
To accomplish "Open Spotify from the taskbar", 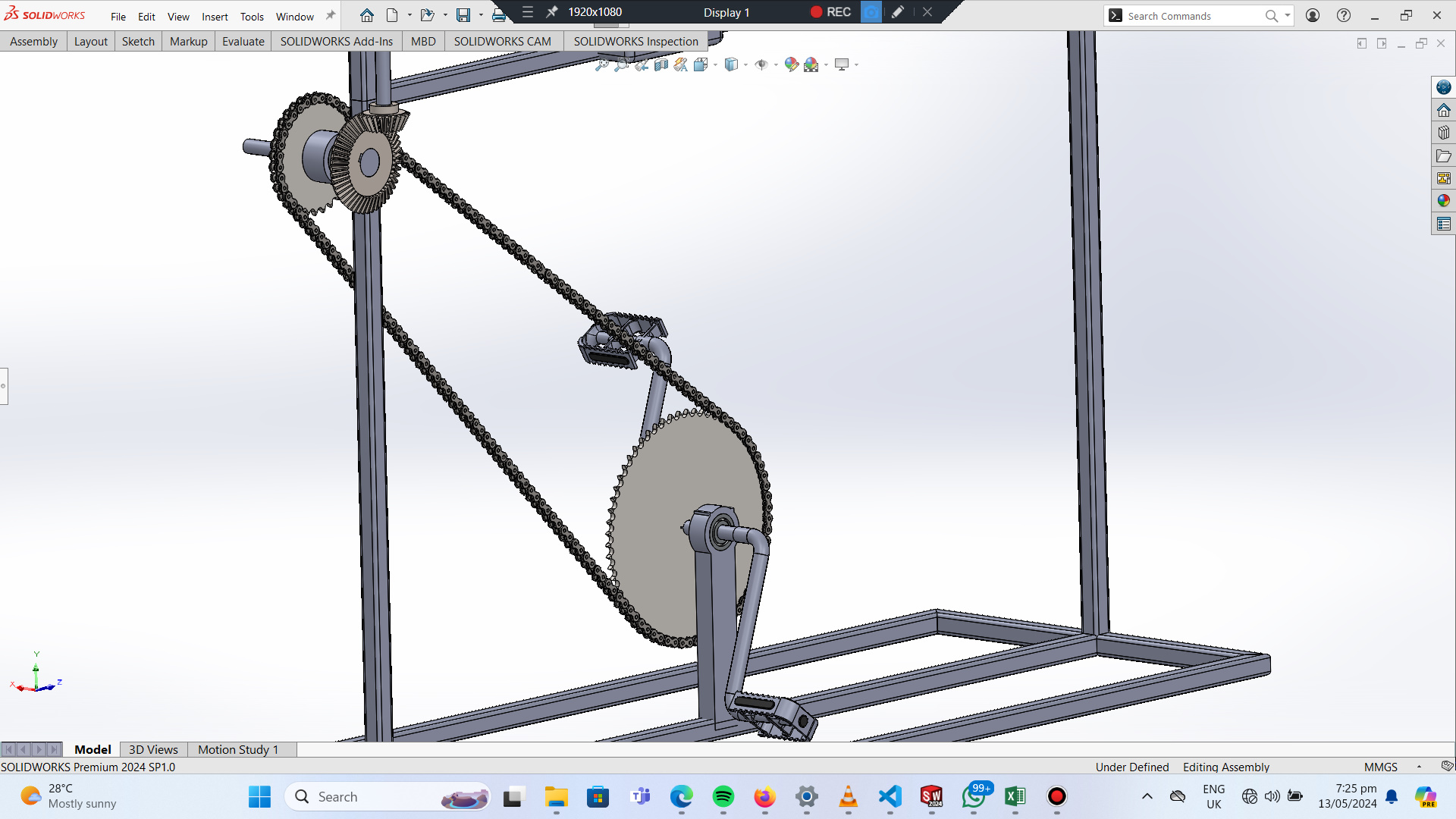I will [723, 796].
